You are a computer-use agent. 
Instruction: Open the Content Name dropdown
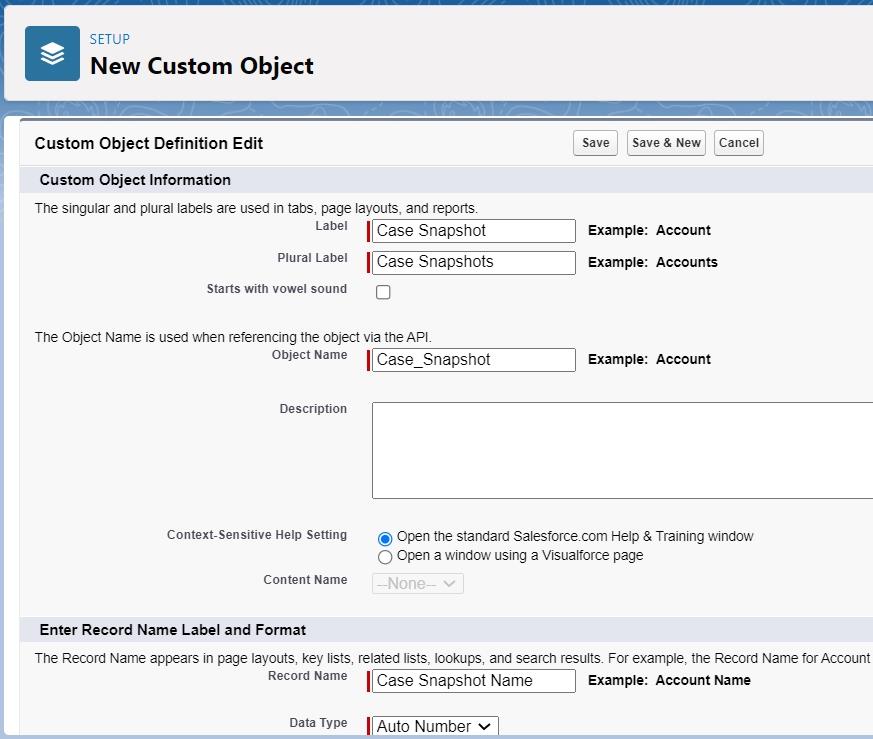(x=418, y=583)
